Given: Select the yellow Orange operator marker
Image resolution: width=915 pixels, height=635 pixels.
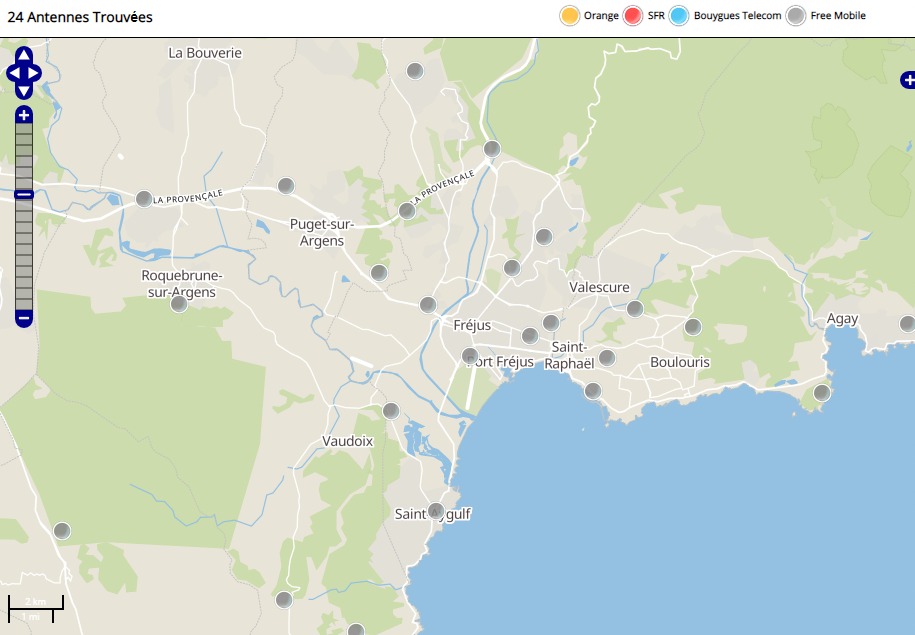Looking at the screenshot, I should (570, 16).
